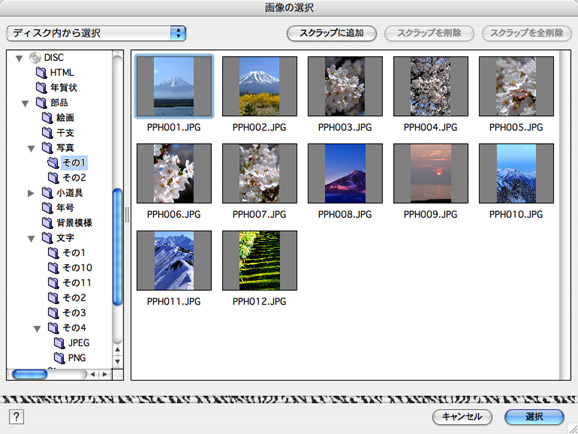Expand the 小道具 folder triangle

point(31,193)
